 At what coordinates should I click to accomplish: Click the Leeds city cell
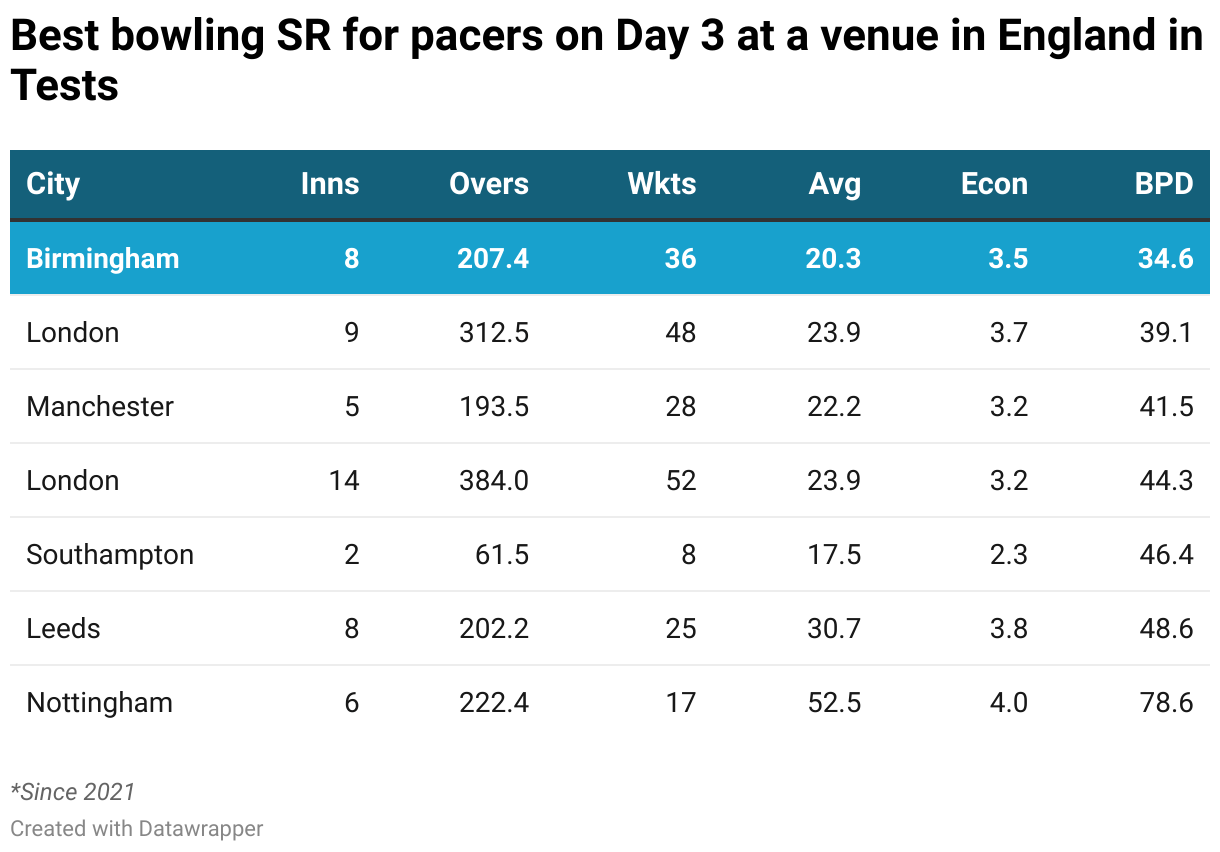point(64,628)
